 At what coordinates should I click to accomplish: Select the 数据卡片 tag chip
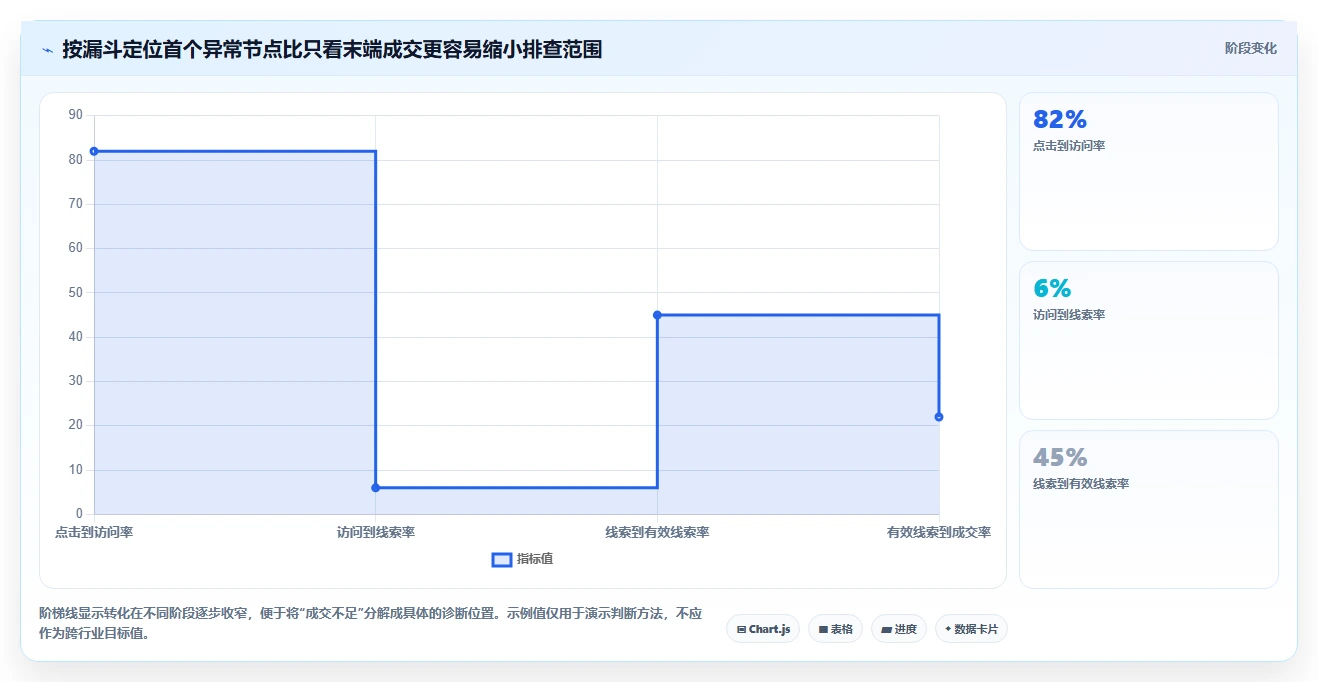[x=971, y=629]
